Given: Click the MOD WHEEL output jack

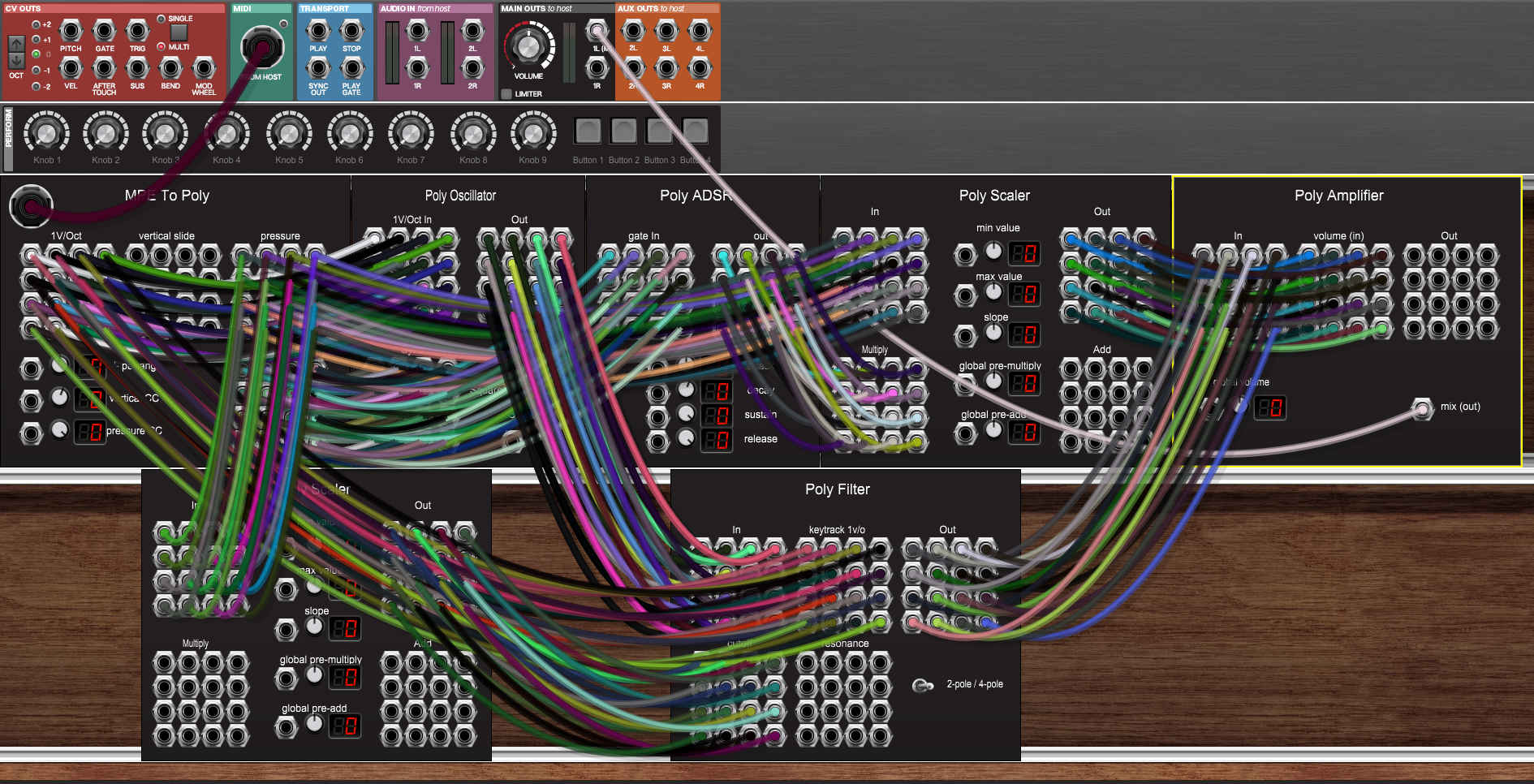Looking at the screenshot, I should [204, 68].
